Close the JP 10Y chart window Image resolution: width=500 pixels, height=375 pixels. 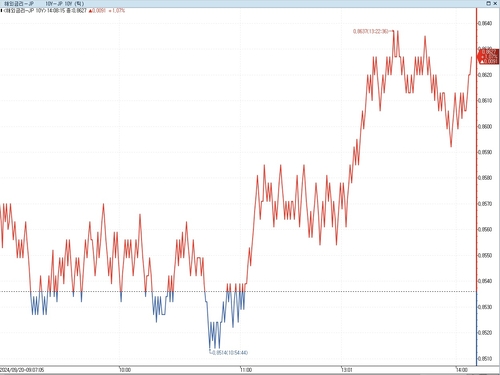point(495,3)
